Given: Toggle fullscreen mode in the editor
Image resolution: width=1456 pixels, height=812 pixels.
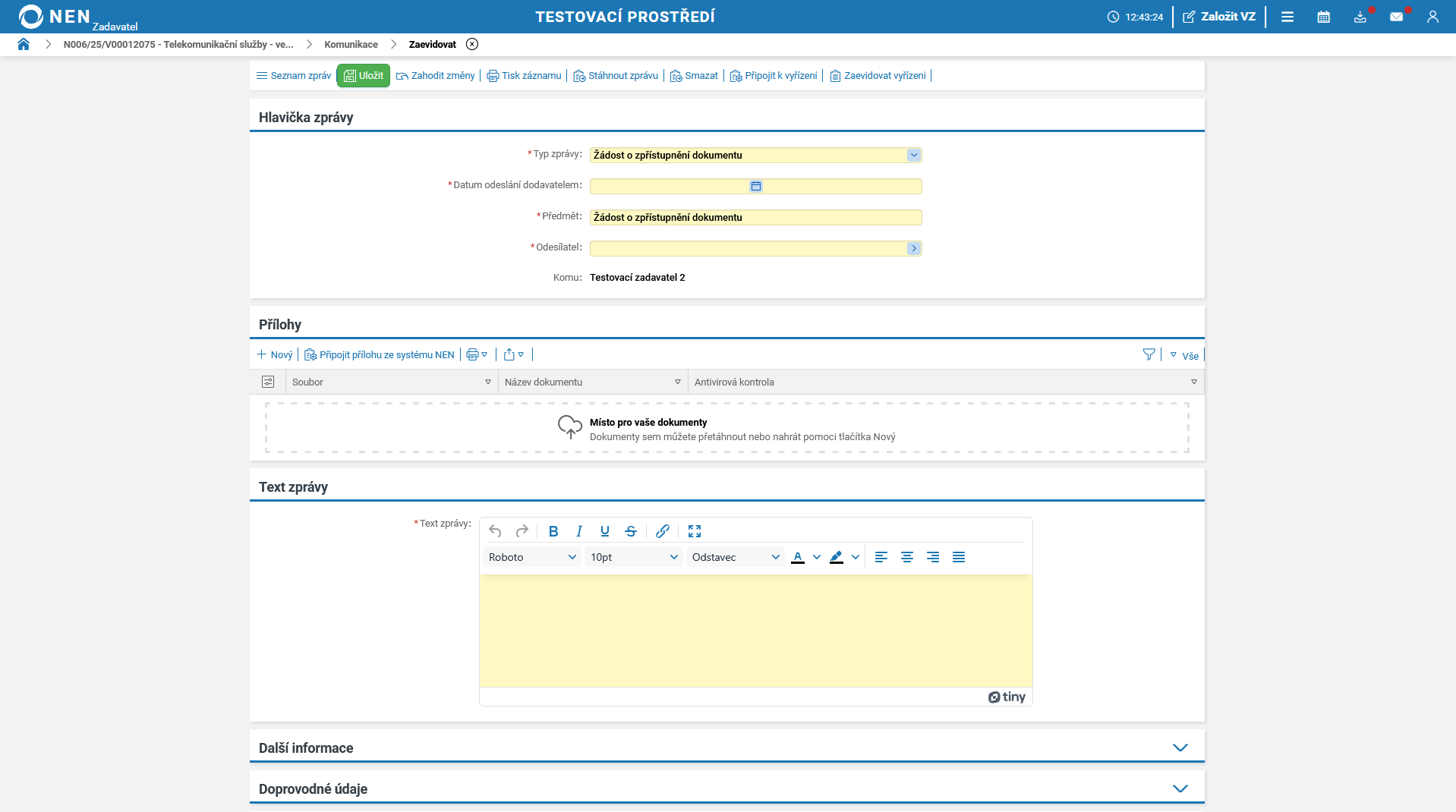Looking at the screenshot, I should coord(694,531).
